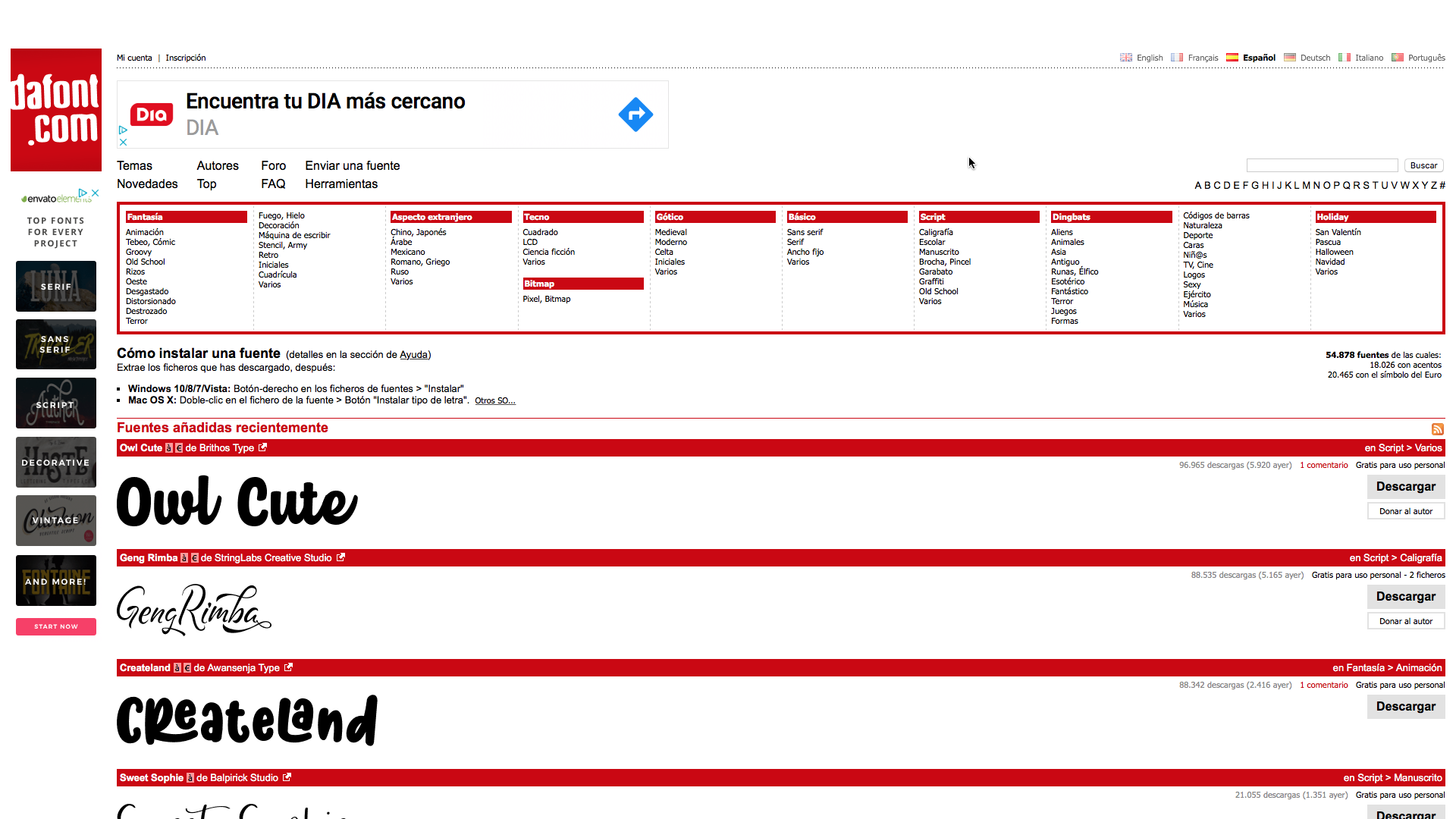The image size is (1456, 819).
Task: Open StringLabs Creative Studio external link icon
Action: (340, 557)
